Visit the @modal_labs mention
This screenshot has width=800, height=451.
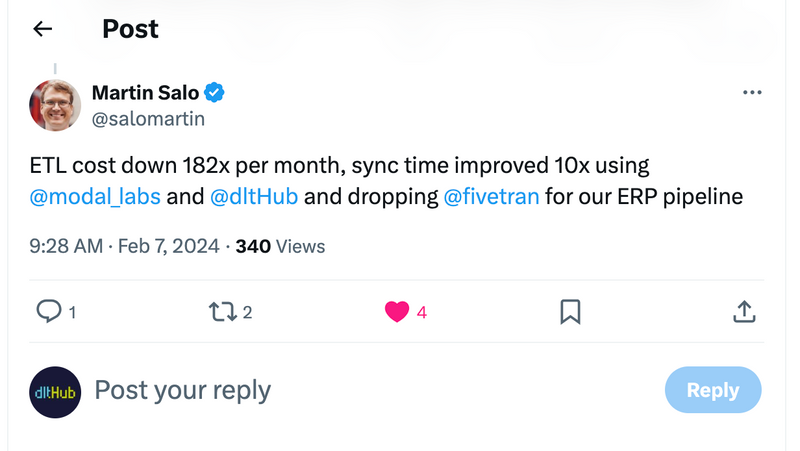pyautogui.click(x=95, y=196)
